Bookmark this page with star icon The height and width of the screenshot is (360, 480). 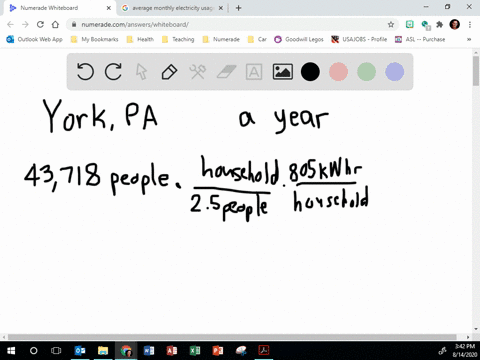[x=391, y=24]
